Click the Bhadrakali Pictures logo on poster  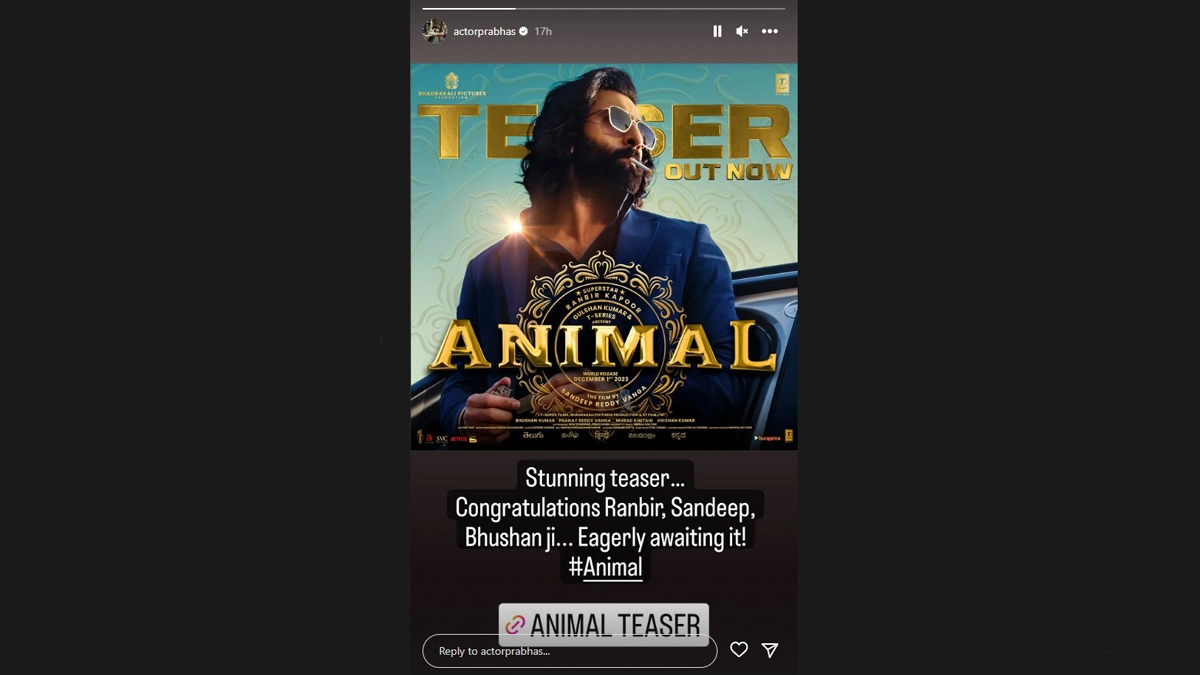[x=452, y=84]
